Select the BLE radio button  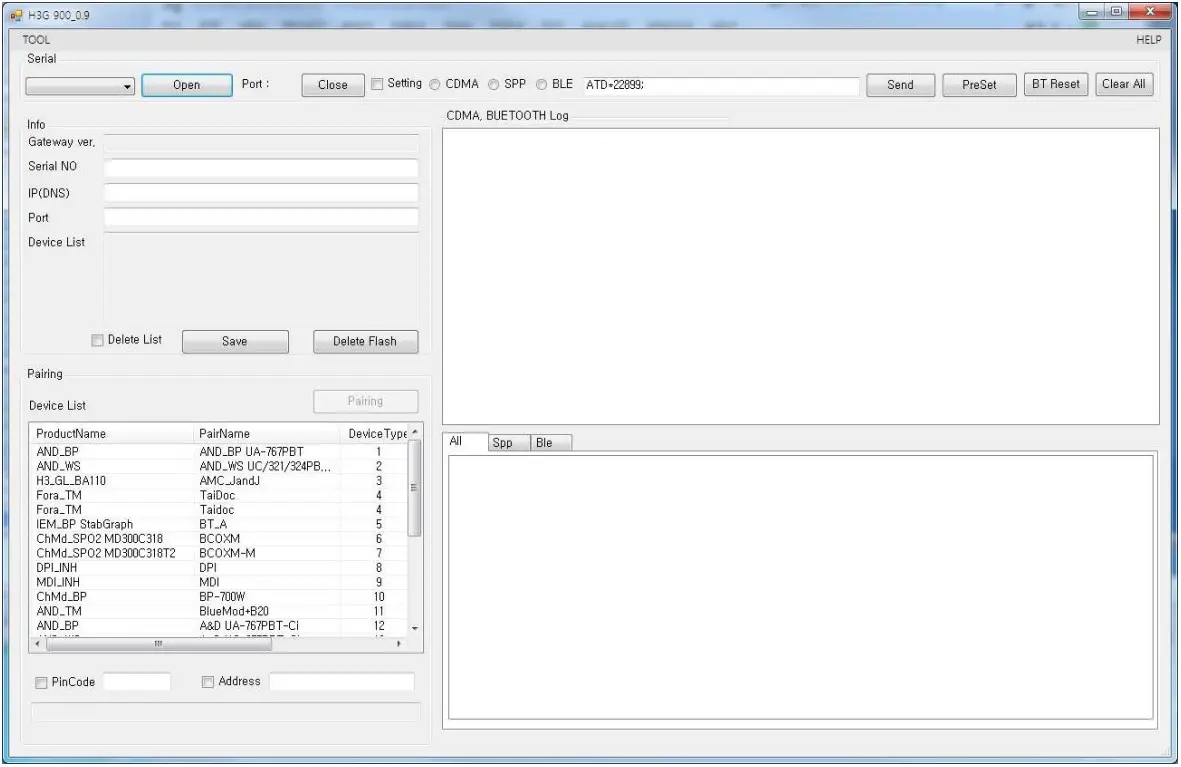click(542, 85)
